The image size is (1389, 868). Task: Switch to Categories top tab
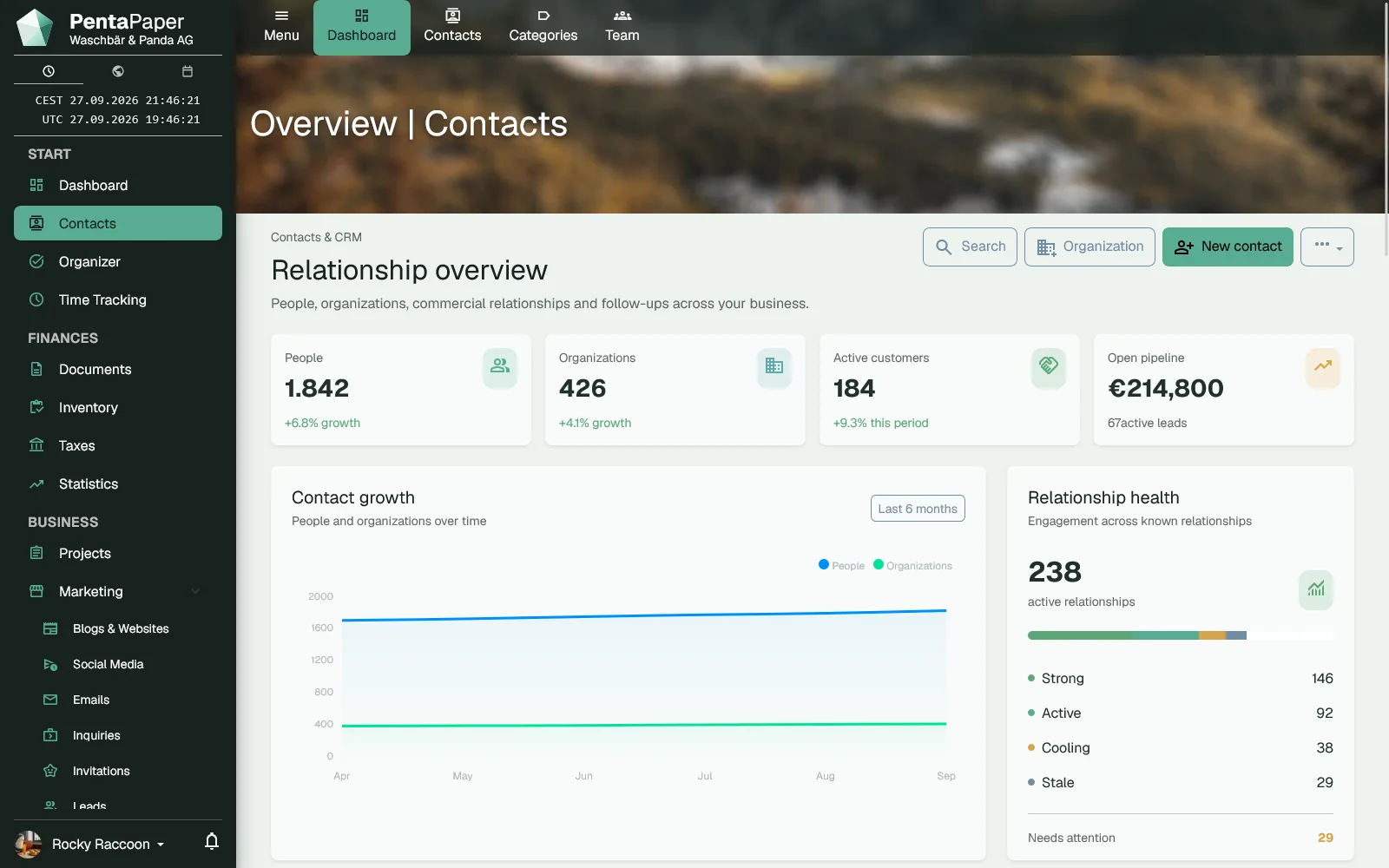click(x=543, y=27)
